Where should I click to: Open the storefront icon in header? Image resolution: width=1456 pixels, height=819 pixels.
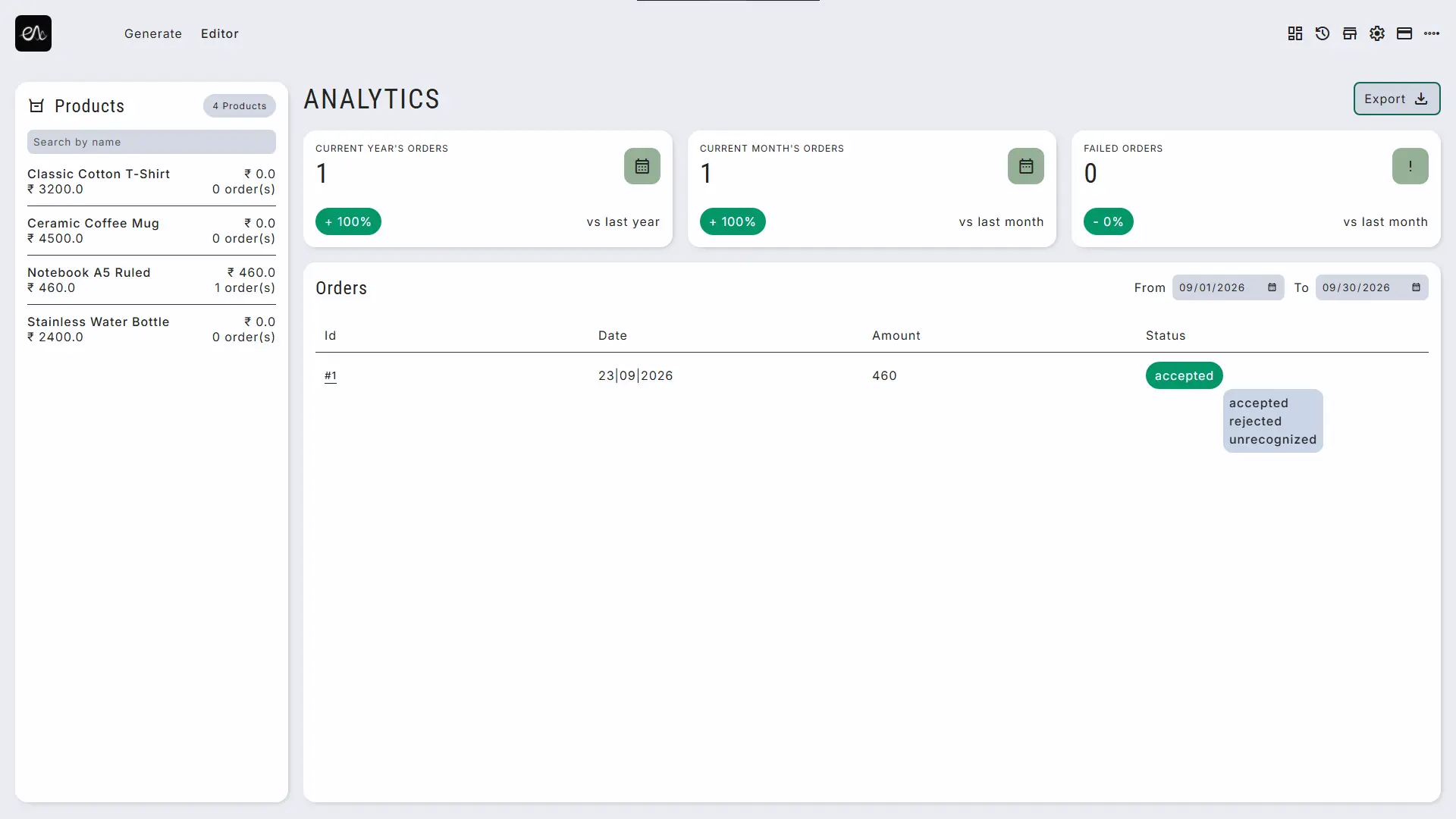pyautogui.click(x=1350, y=33)
